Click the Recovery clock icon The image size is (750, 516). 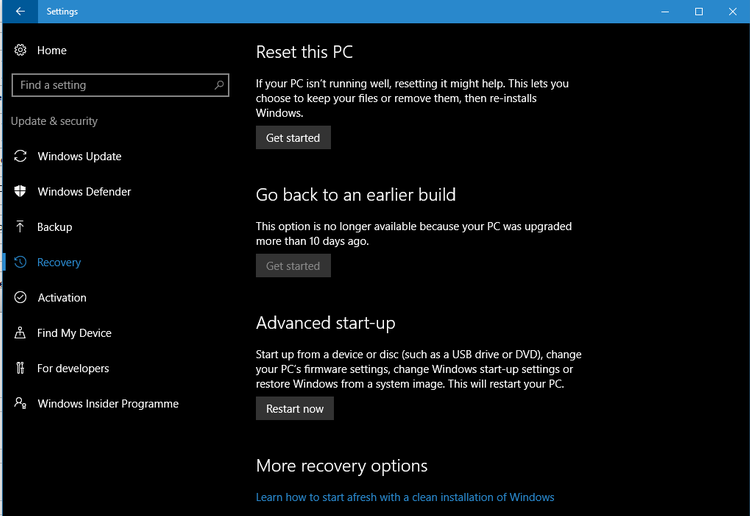coord(20,262)
